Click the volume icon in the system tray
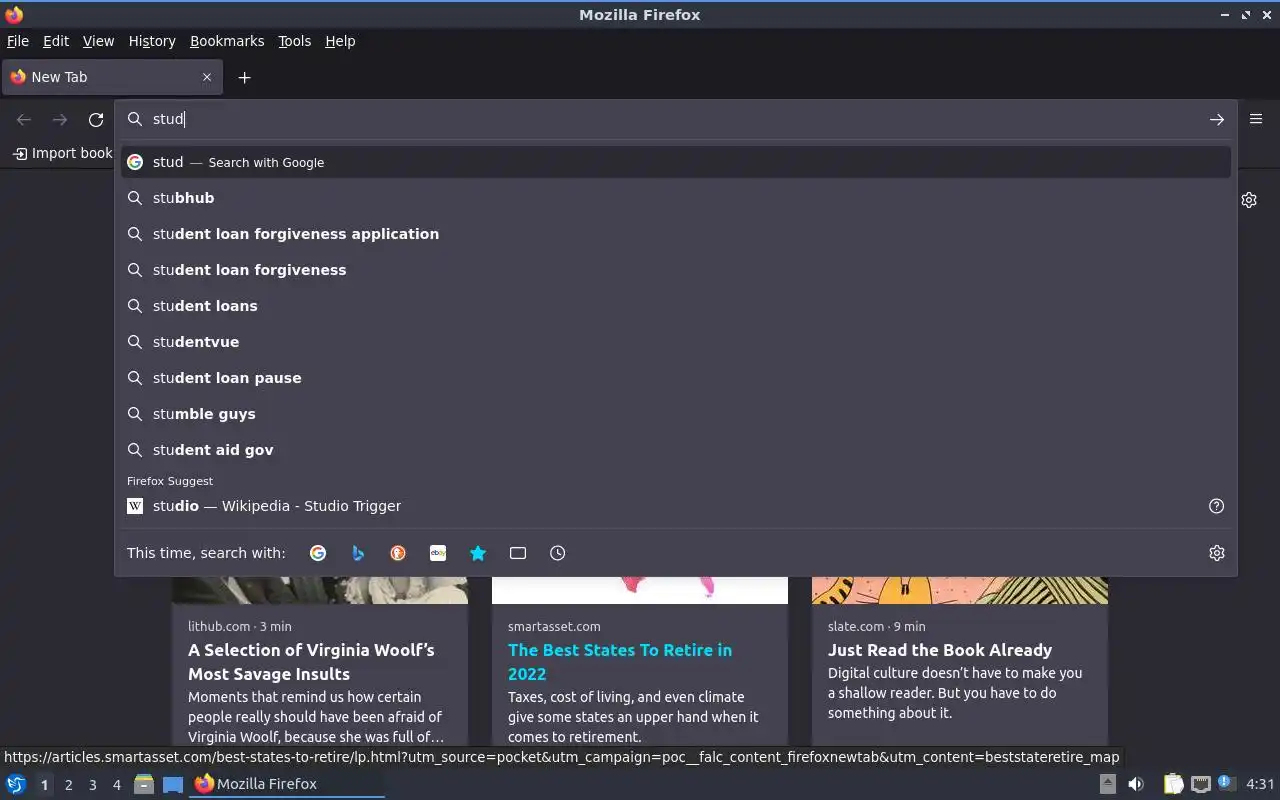1280x800 pixels. (1136, 784)
